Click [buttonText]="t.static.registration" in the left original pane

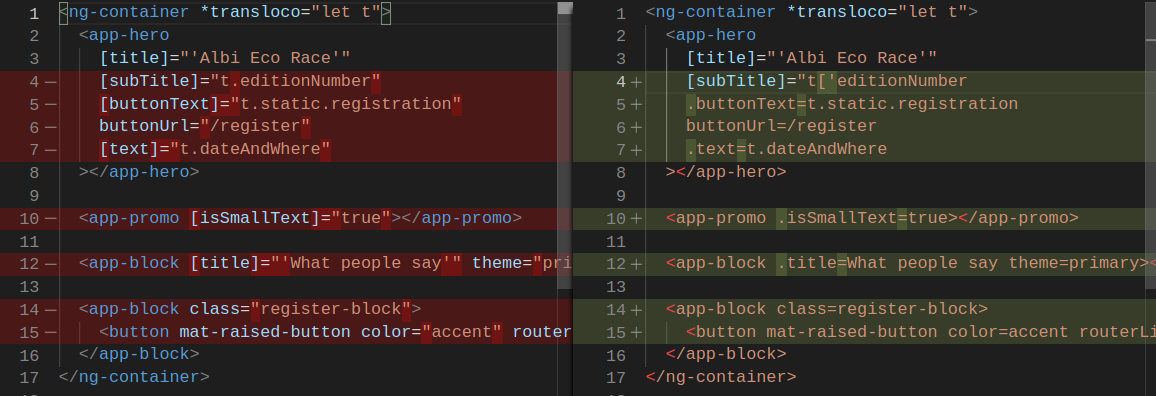280,104
